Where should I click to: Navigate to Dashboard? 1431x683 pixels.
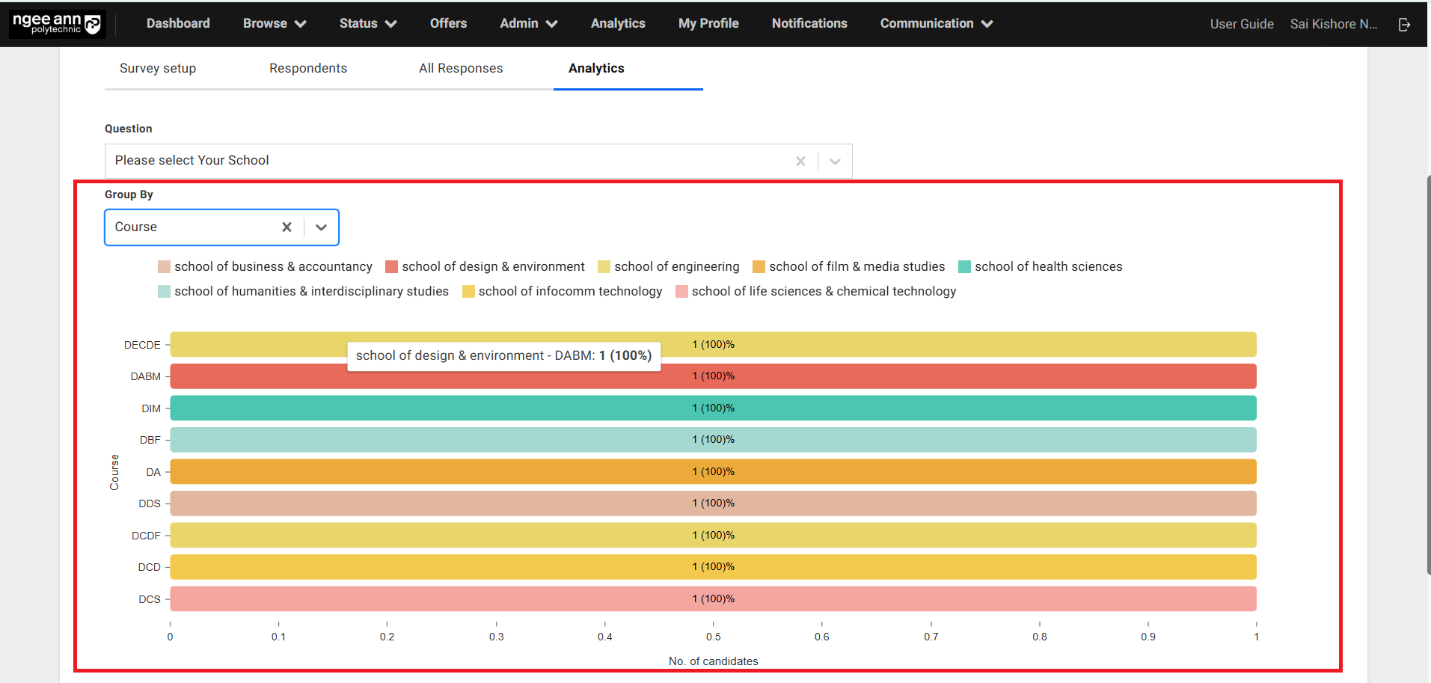(178, 23)
